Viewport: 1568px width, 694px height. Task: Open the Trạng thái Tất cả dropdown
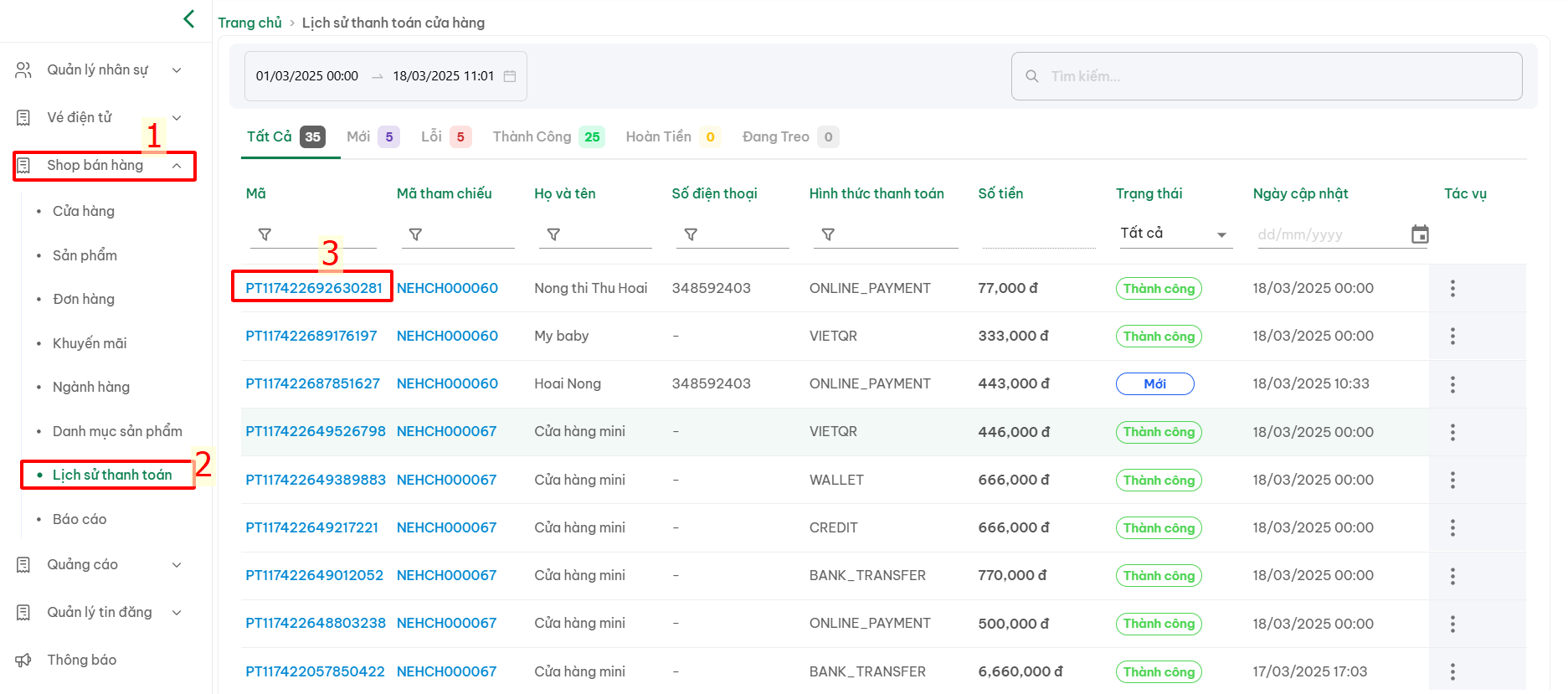1175,234
